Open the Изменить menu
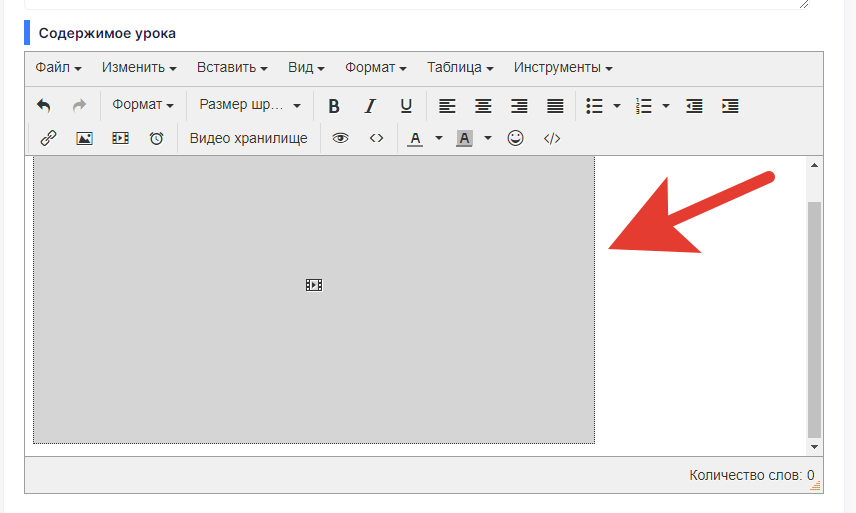This screenshot has width=856, height=513. click(139, 68)
